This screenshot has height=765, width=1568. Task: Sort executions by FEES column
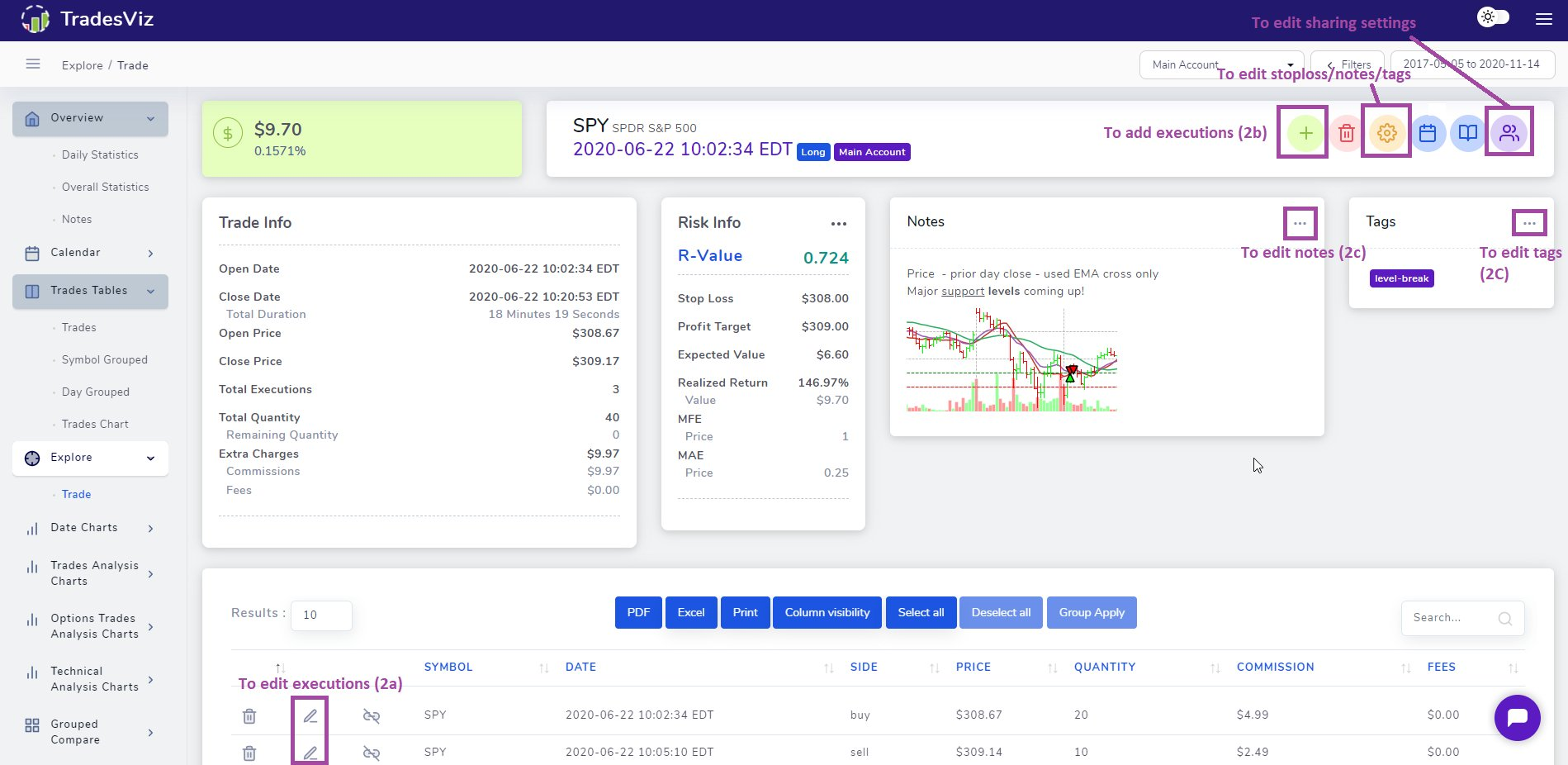click(1442, 668)
